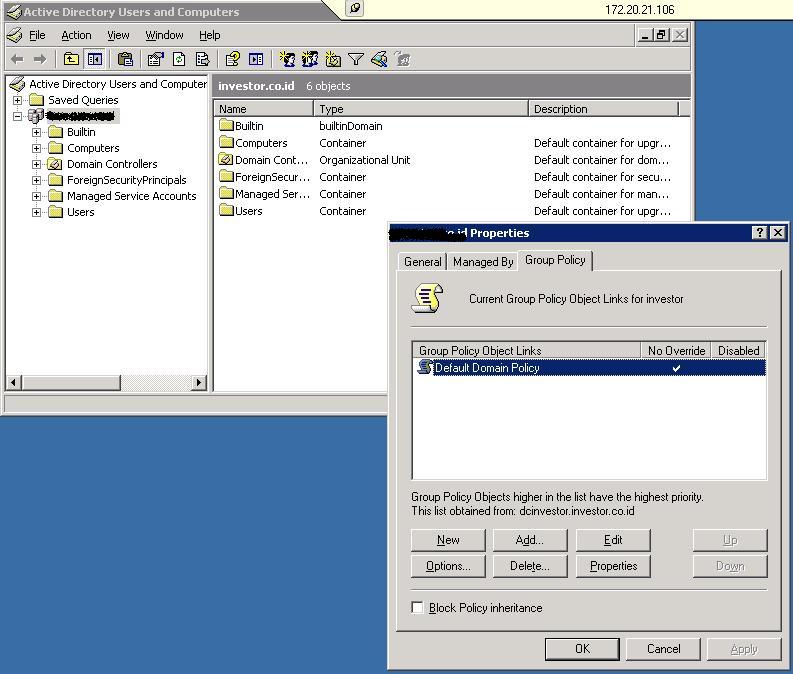Click the Edit button
The width and height of the screenshot is (793, 674).
[x=613, y=540]
